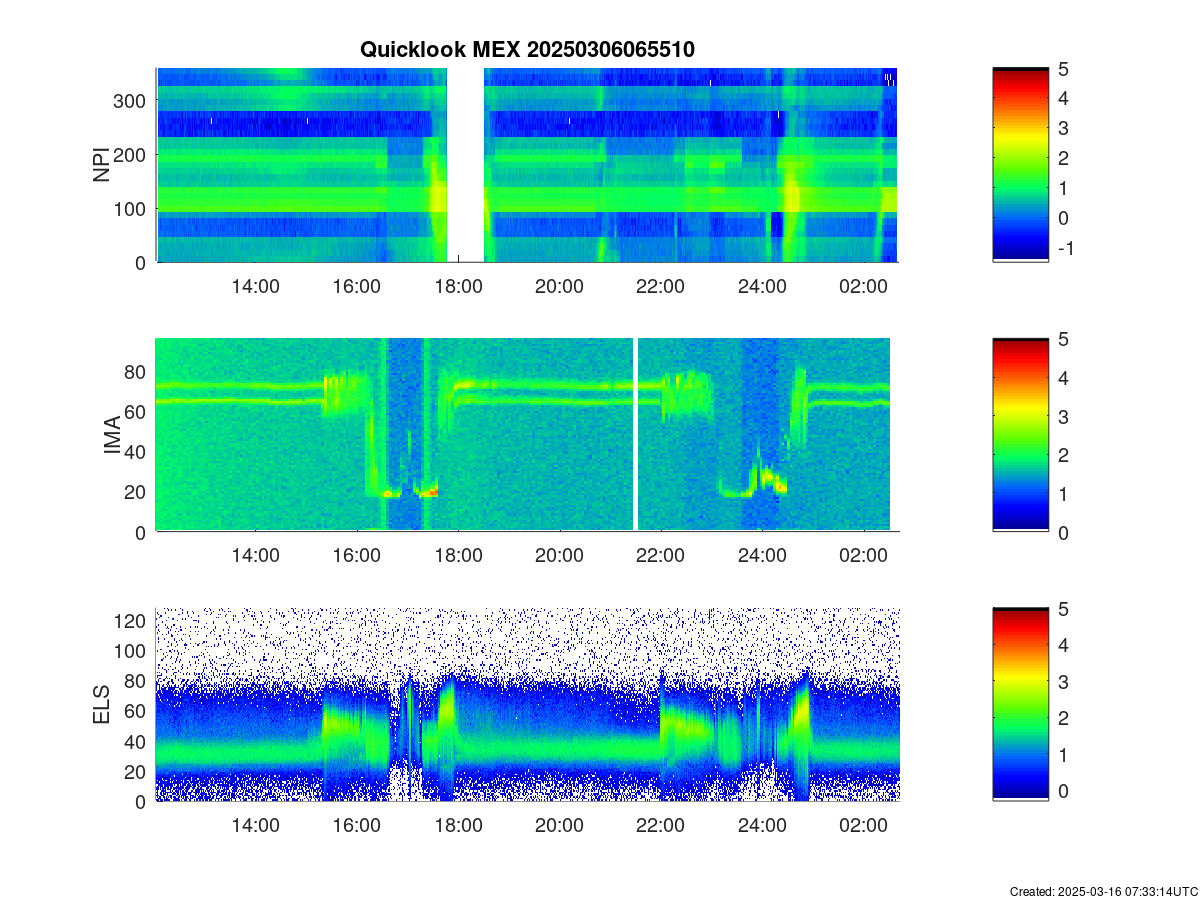Click the 20 tick on the IMA y-axis
This screenshot has height=900, width=1200.
(137, 491)
